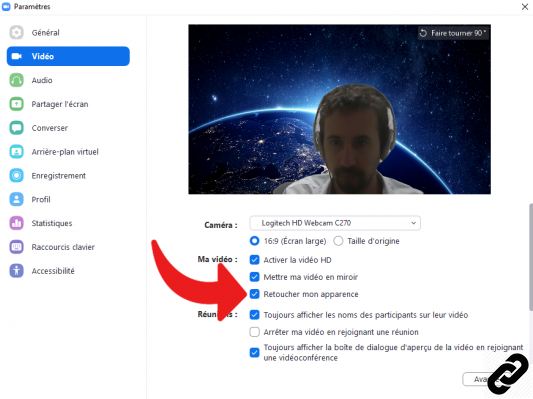533x399 pixels.
Task: Click the Statistiques bar chart icon
Action: [x=16, y=223]
